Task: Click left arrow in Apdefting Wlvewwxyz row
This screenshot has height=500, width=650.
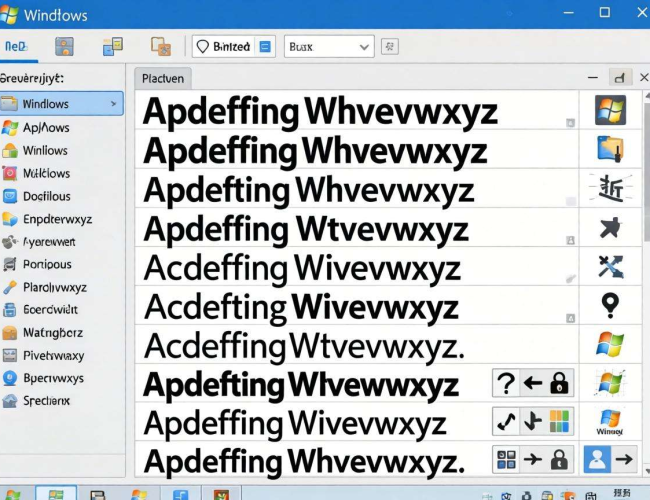Action: [533, 383]
